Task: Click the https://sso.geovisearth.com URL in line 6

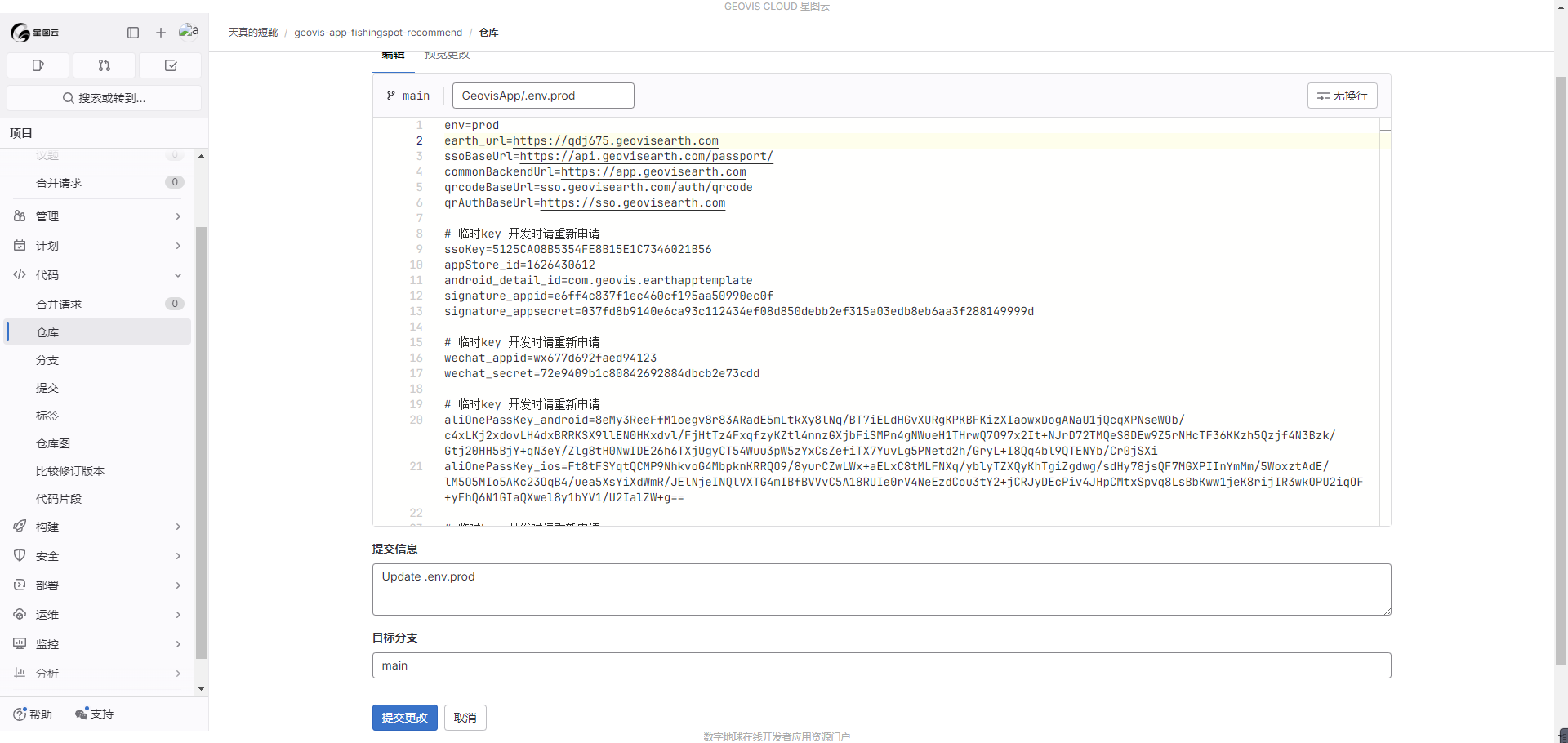Action: 633,203
